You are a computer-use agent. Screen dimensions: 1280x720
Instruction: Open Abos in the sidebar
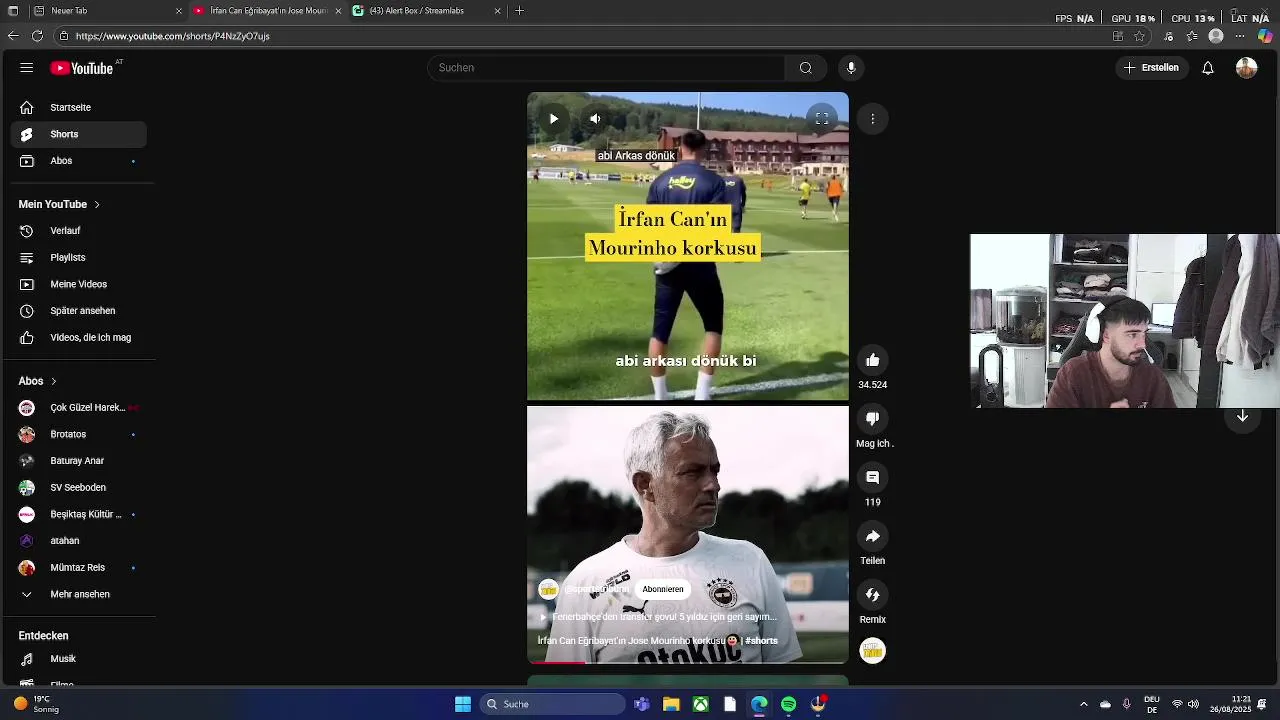(x=79, y=161)
